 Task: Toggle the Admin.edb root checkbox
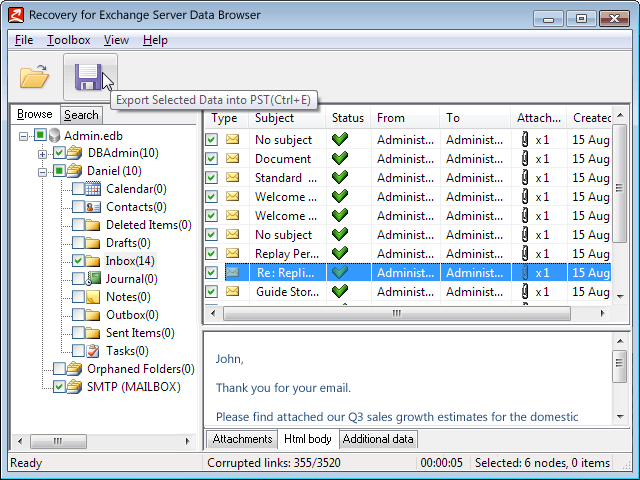tap(40, 134)
